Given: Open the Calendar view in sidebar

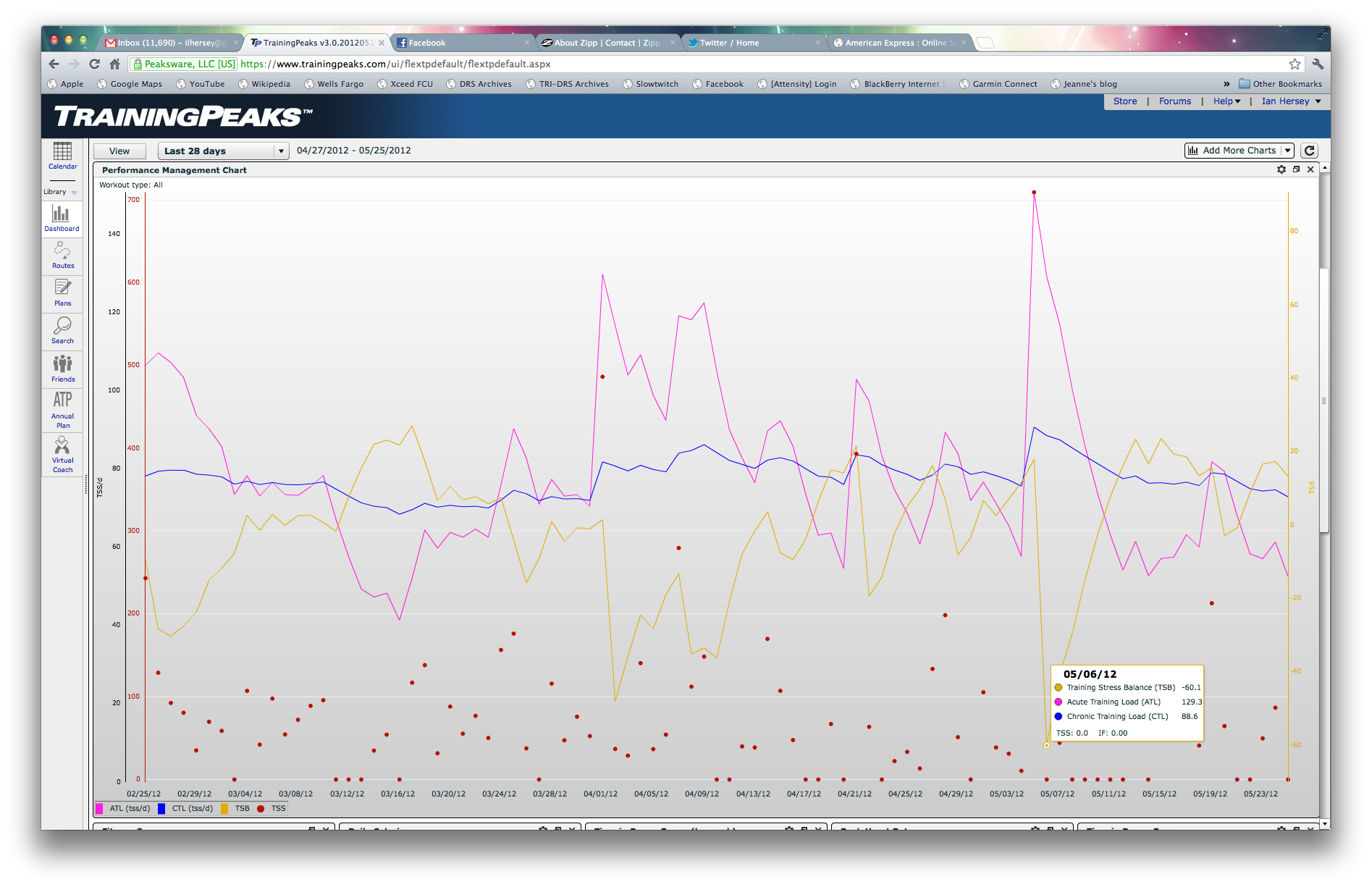Looking at the screenshot, I should click(62, 156).
